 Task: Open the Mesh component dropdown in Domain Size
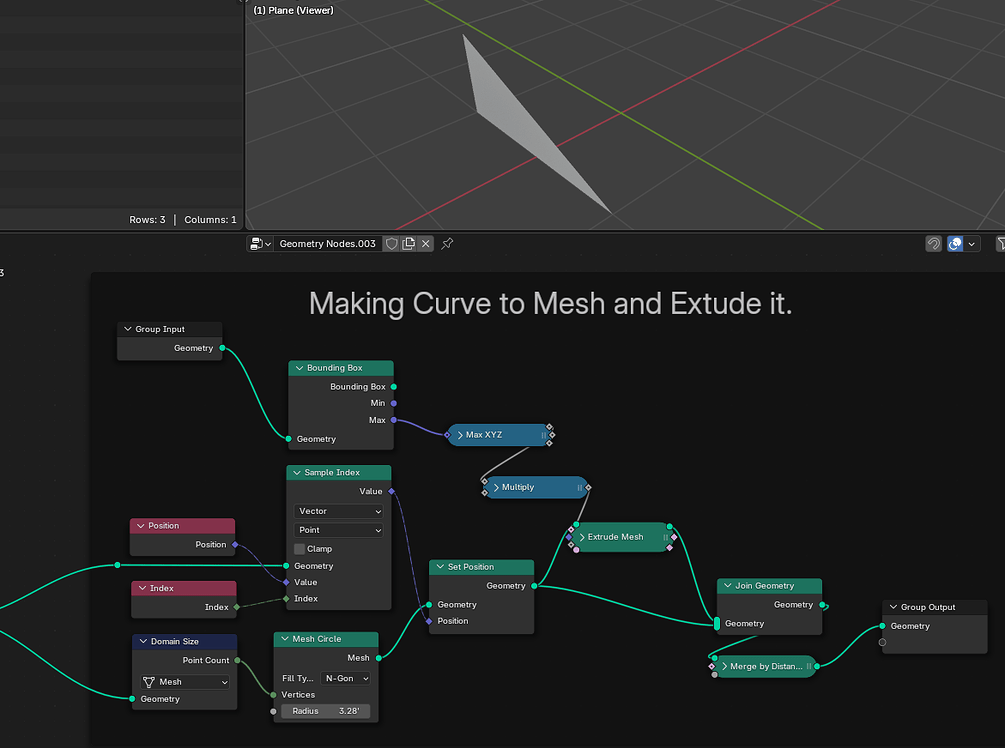coord(185,682)
